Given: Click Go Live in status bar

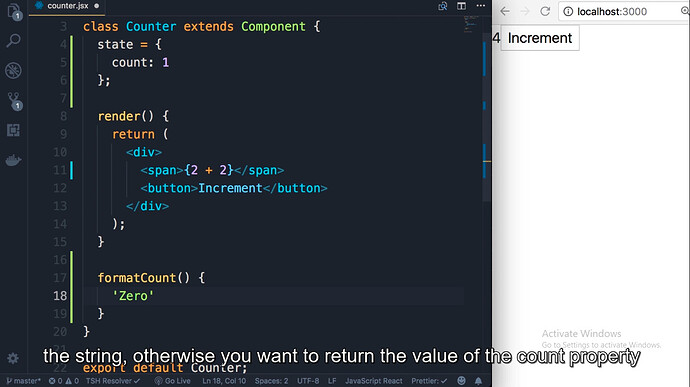Looking at the screenshot, I should tap(172, 381).
